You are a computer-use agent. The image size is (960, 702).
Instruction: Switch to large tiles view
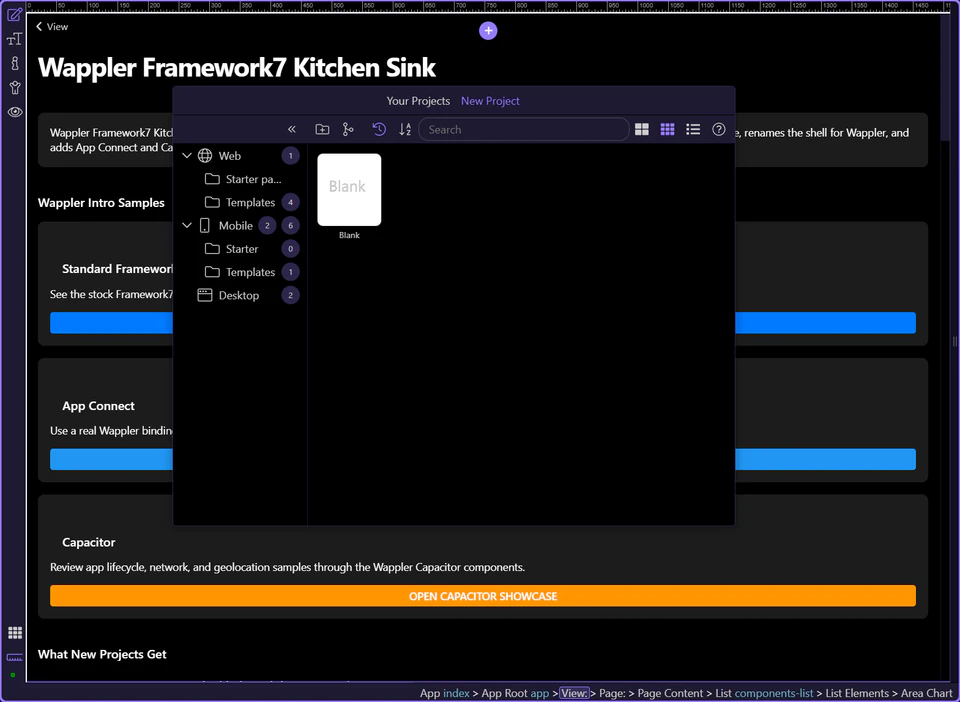pos(642,129)
